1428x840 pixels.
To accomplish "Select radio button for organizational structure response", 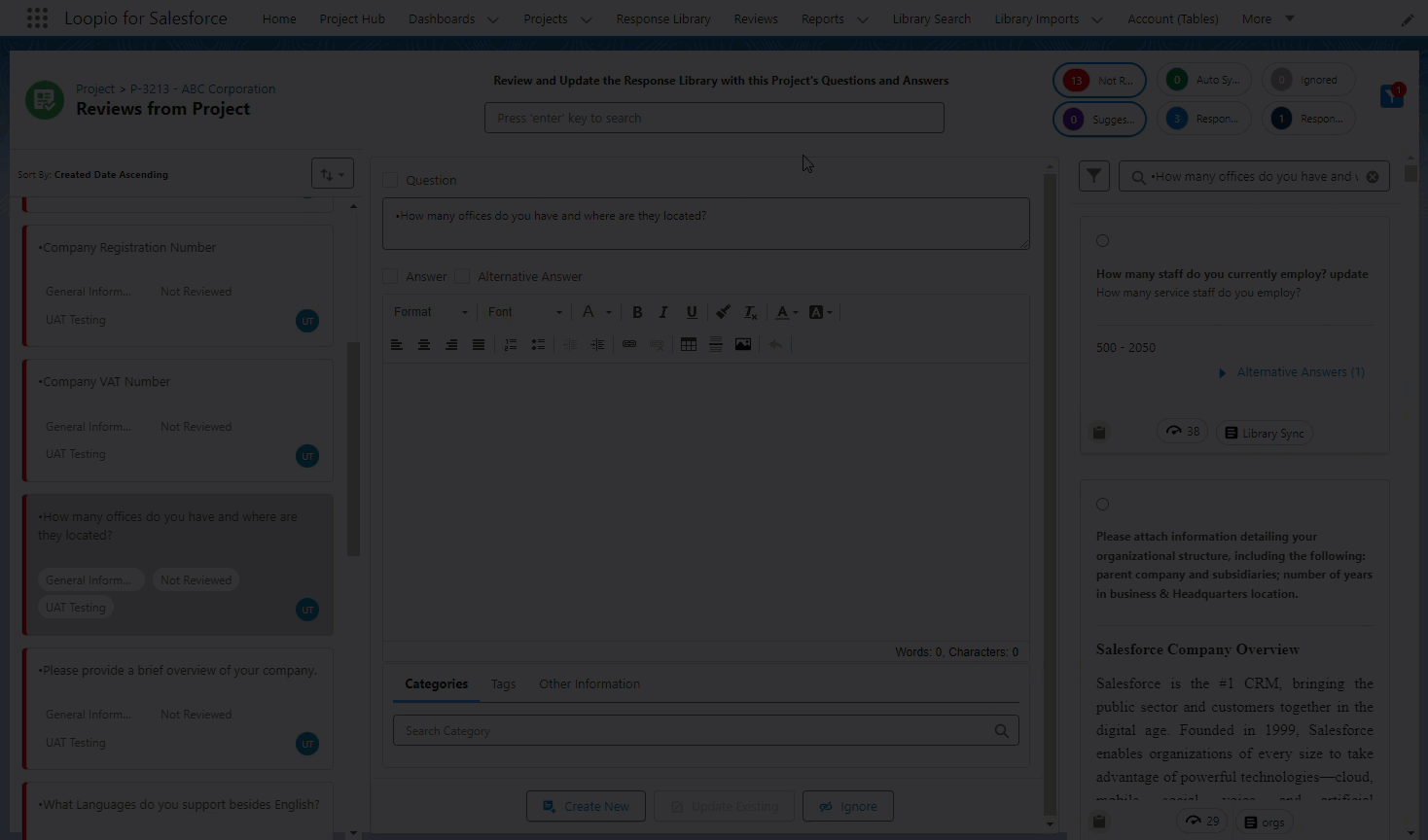I will (x=1102, y=504).
